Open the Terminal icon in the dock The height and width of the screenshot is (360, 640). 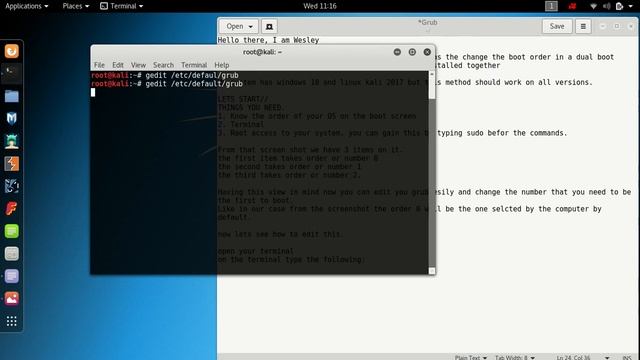[x=11, y=73]
